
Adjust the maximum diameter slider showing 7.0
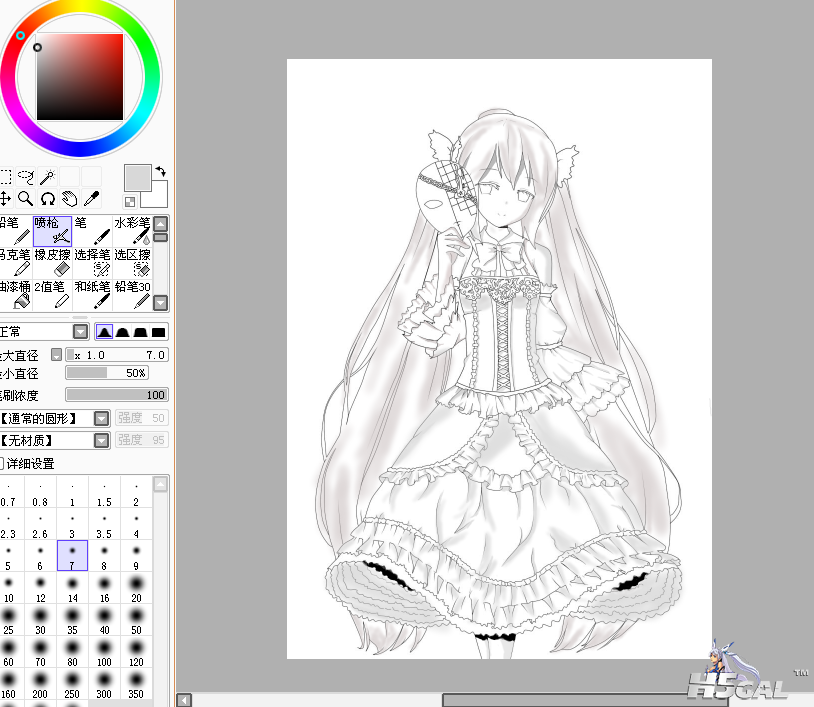tap(117, 355)
